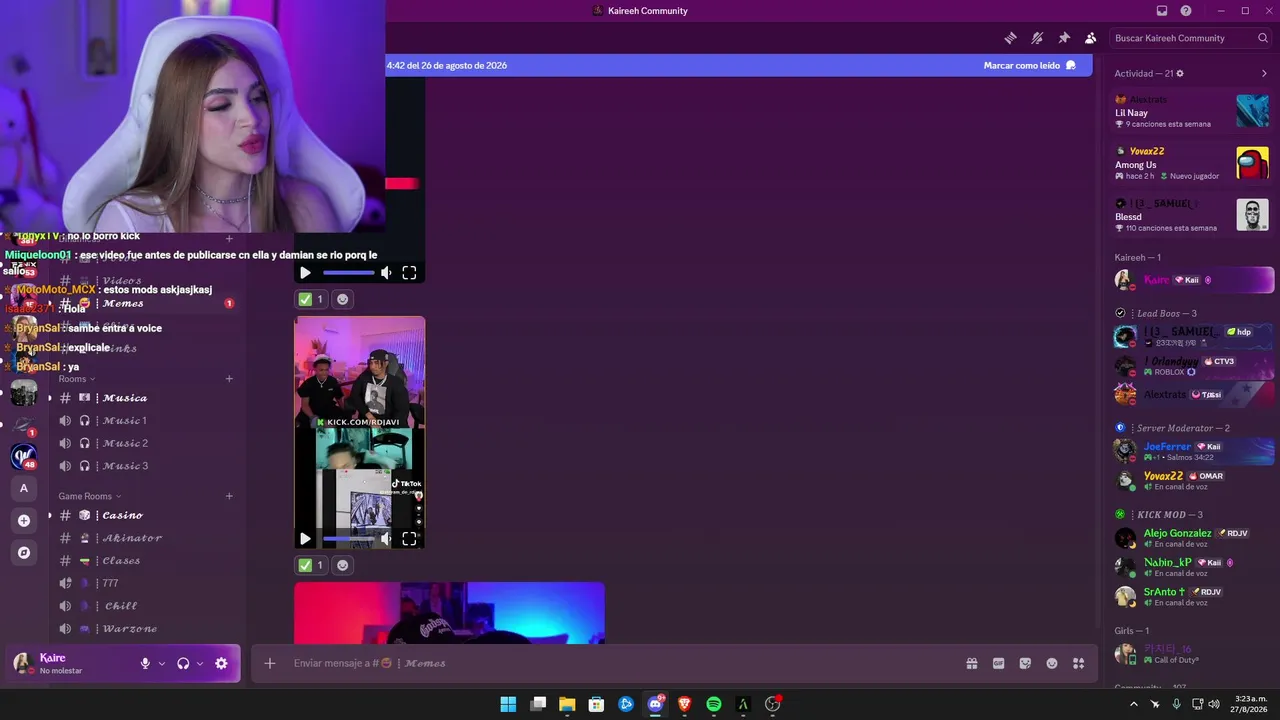Open the gift icon in message bar
1280x720 pixels.
(971, 663)
